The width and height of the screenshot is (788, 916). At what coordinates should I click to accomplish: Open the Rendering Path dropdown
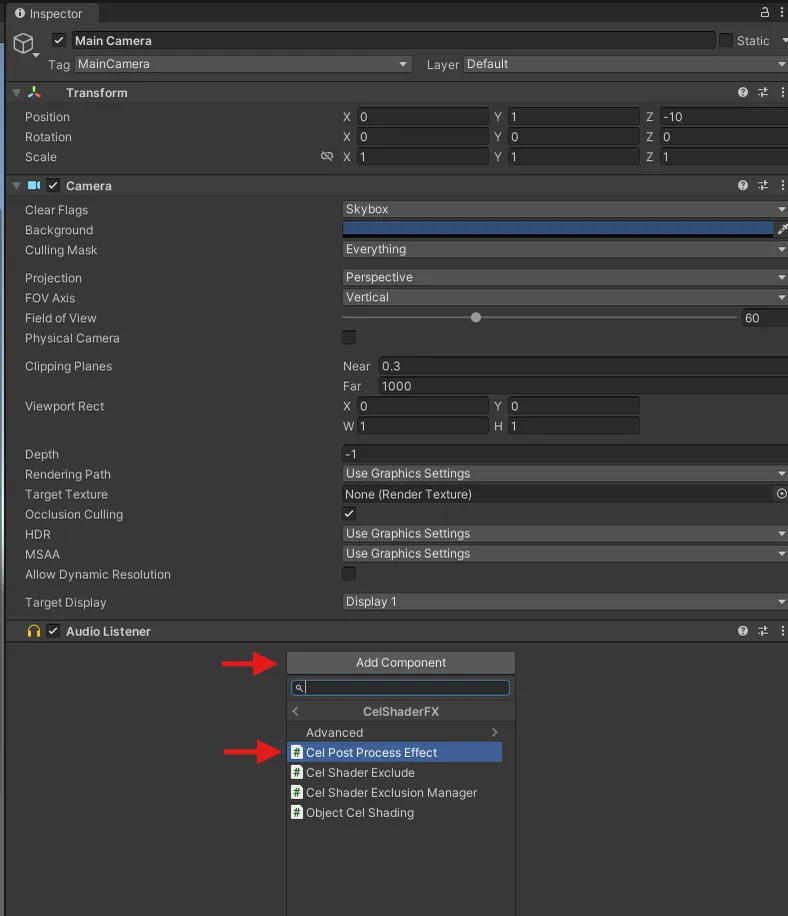(x=565, y=473)
